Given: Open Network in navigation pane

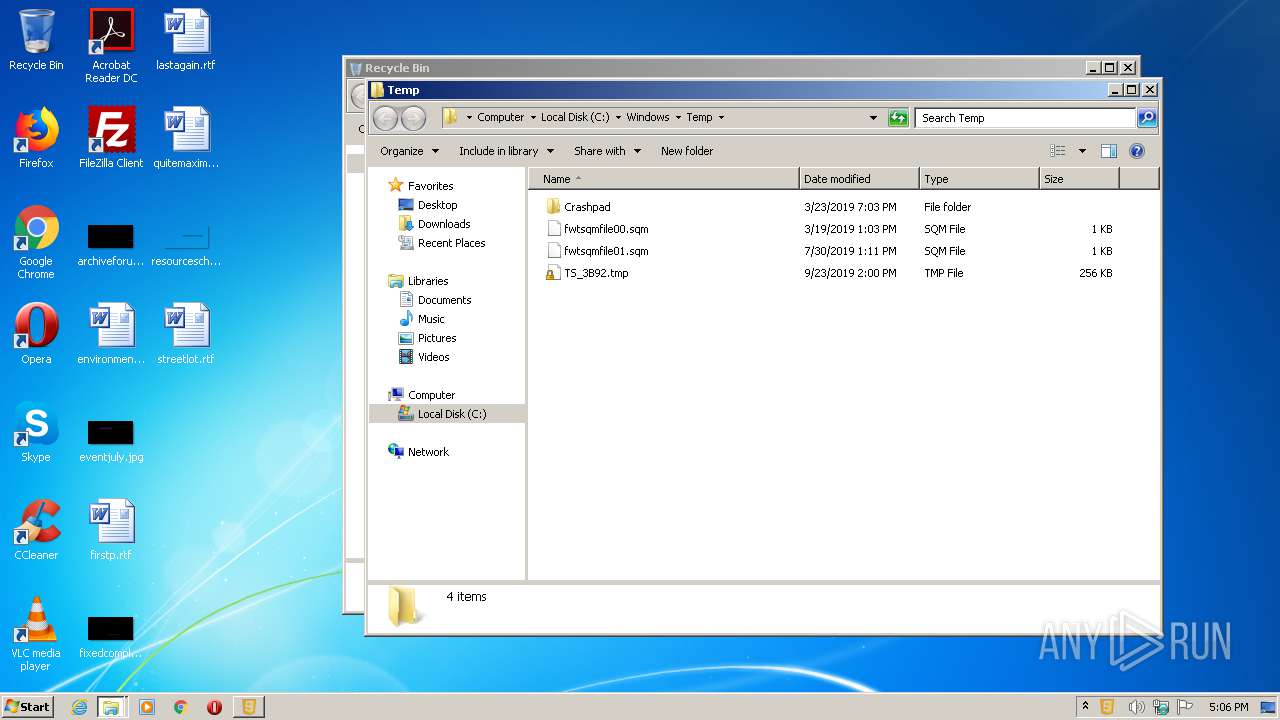Looking at the screenshot, I should pyautogui.click(x=428, y=452).
